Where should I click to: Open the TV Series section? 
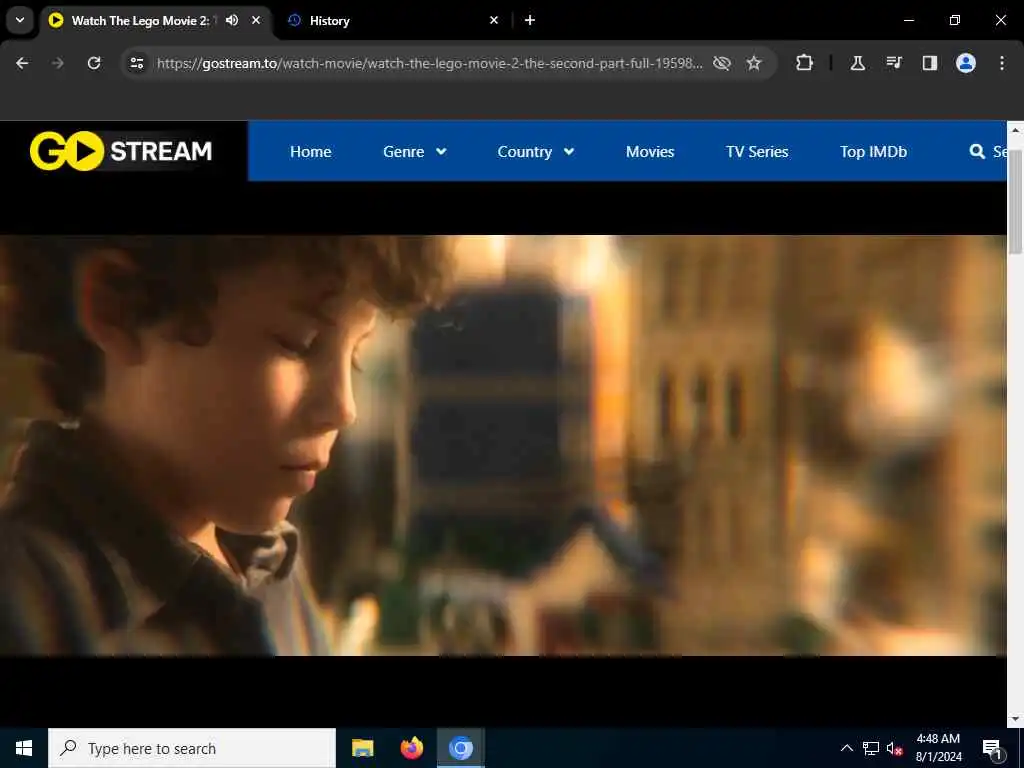[x=757, y=152]
